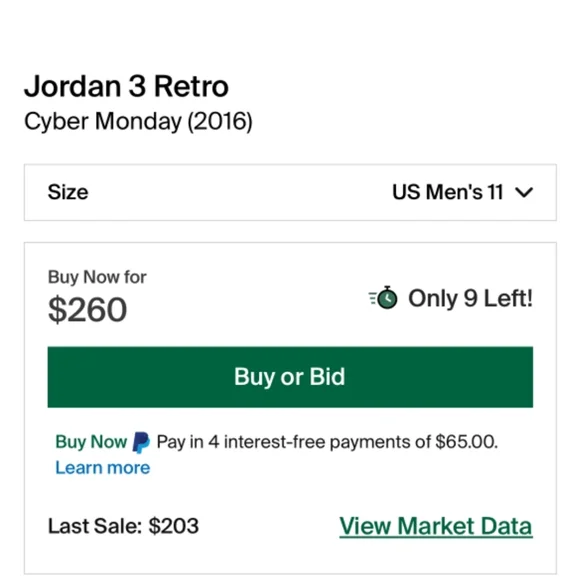Click the Size label in selector row
Viewport: 580px width, 580px height.
point(68,192)
